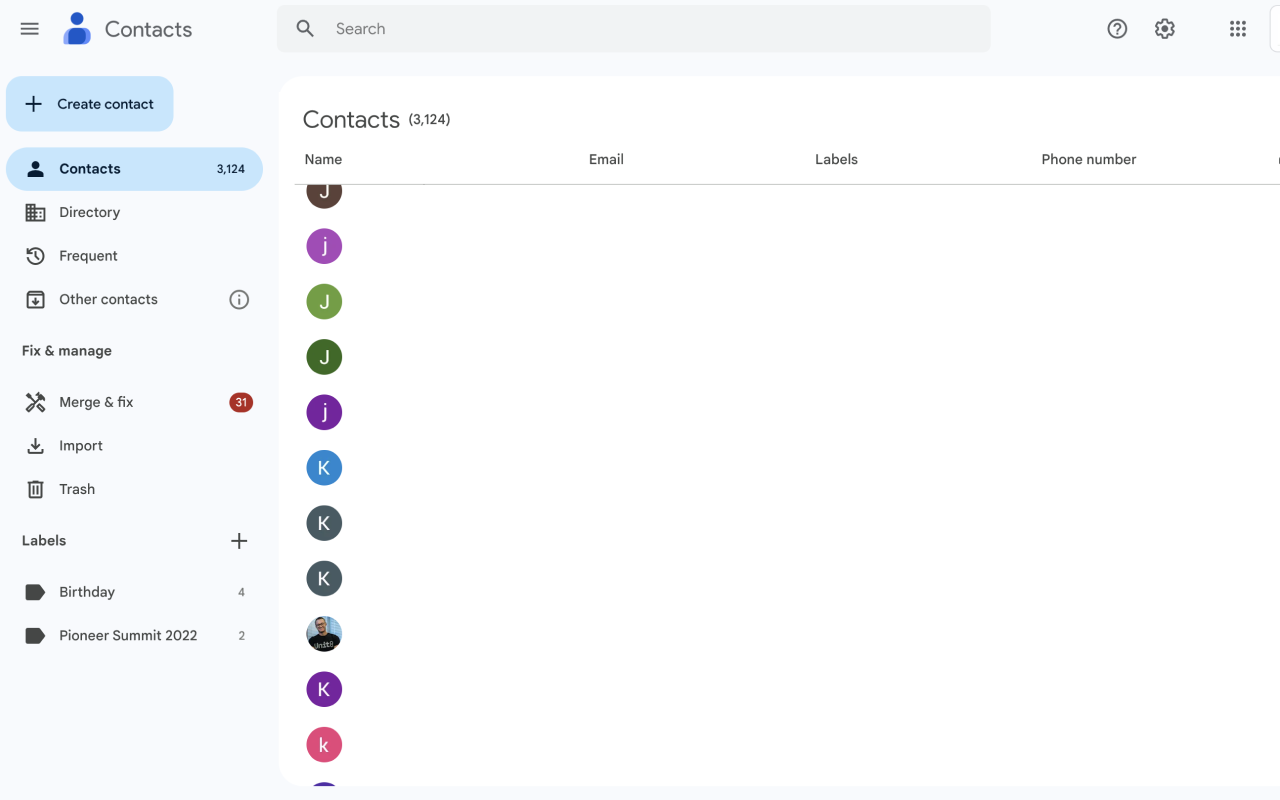Open the Help question mark icon
1280x800 pixels.
coord(1117,29)
